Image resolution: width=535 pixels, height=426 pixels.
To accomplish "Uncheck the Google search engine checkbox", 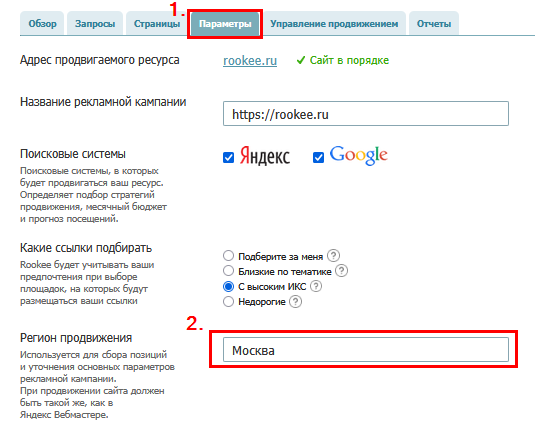I will click(318, 158).
